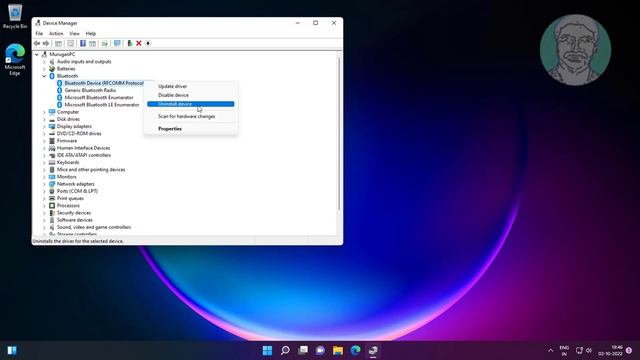Collapse the MuruganPC root node

[x=37, y=54]
